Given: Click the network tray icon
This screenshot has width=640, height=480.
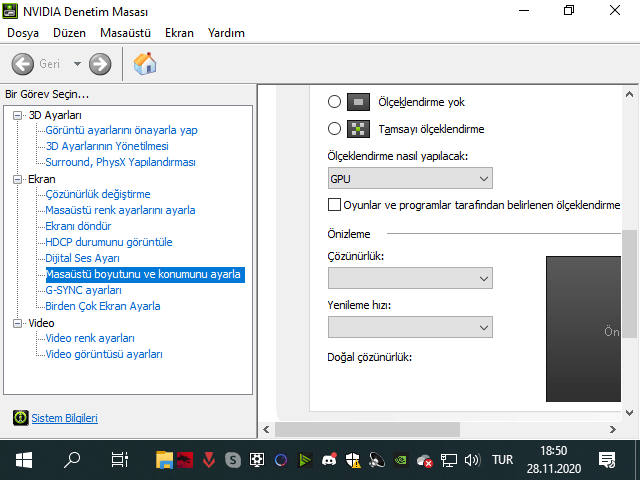Looking at the screenshot, I should tap(449, 460).
